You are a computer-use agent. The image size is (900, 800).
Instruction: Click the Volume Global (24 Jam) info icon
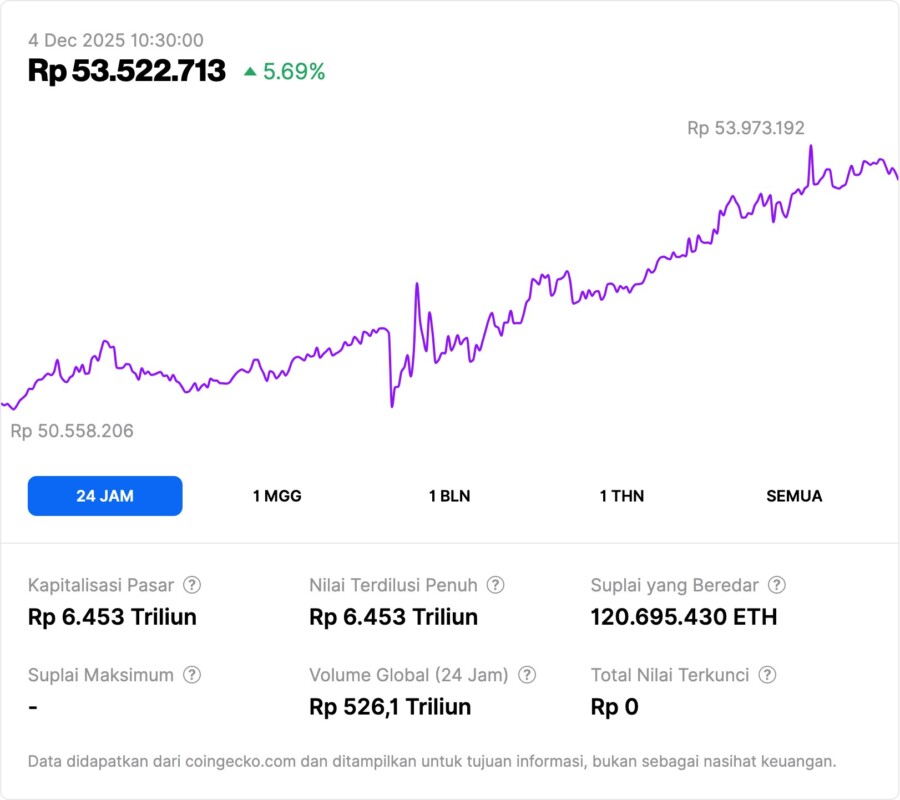[x=527, y=675]
